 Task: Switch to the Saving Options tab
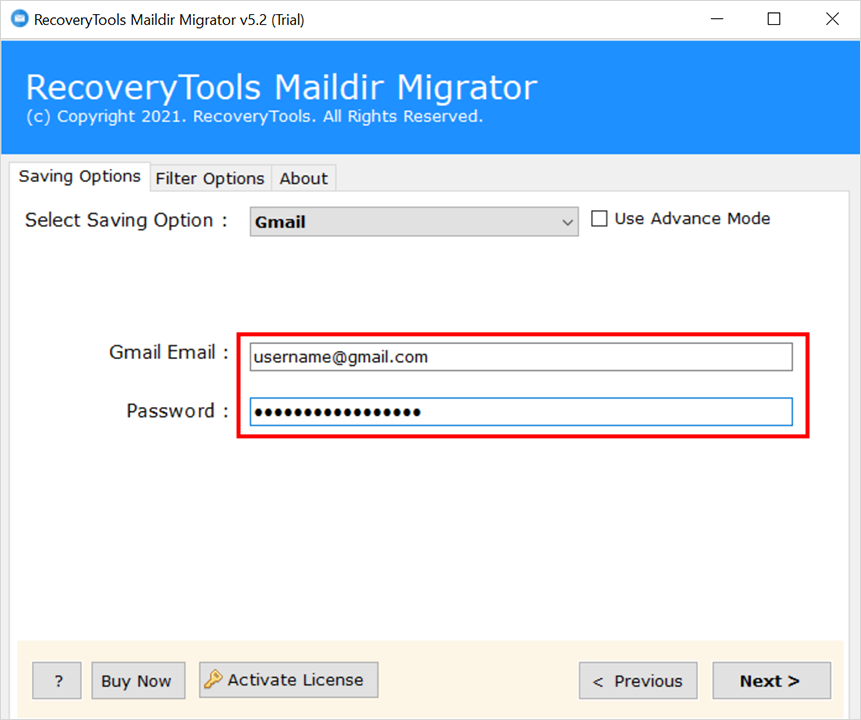click(x=80, y=176)
